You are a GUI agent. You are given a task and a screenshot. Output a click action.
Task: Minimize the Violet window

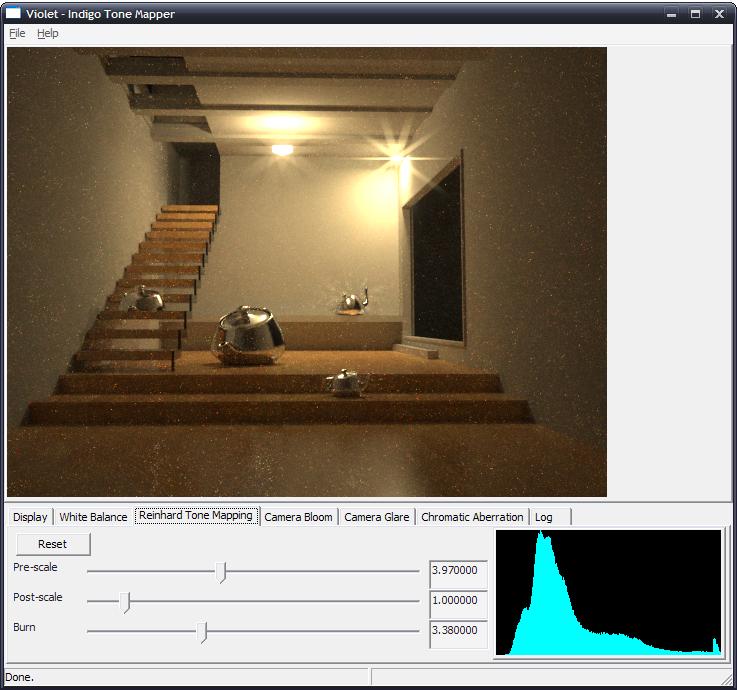[x=672, y=14]
